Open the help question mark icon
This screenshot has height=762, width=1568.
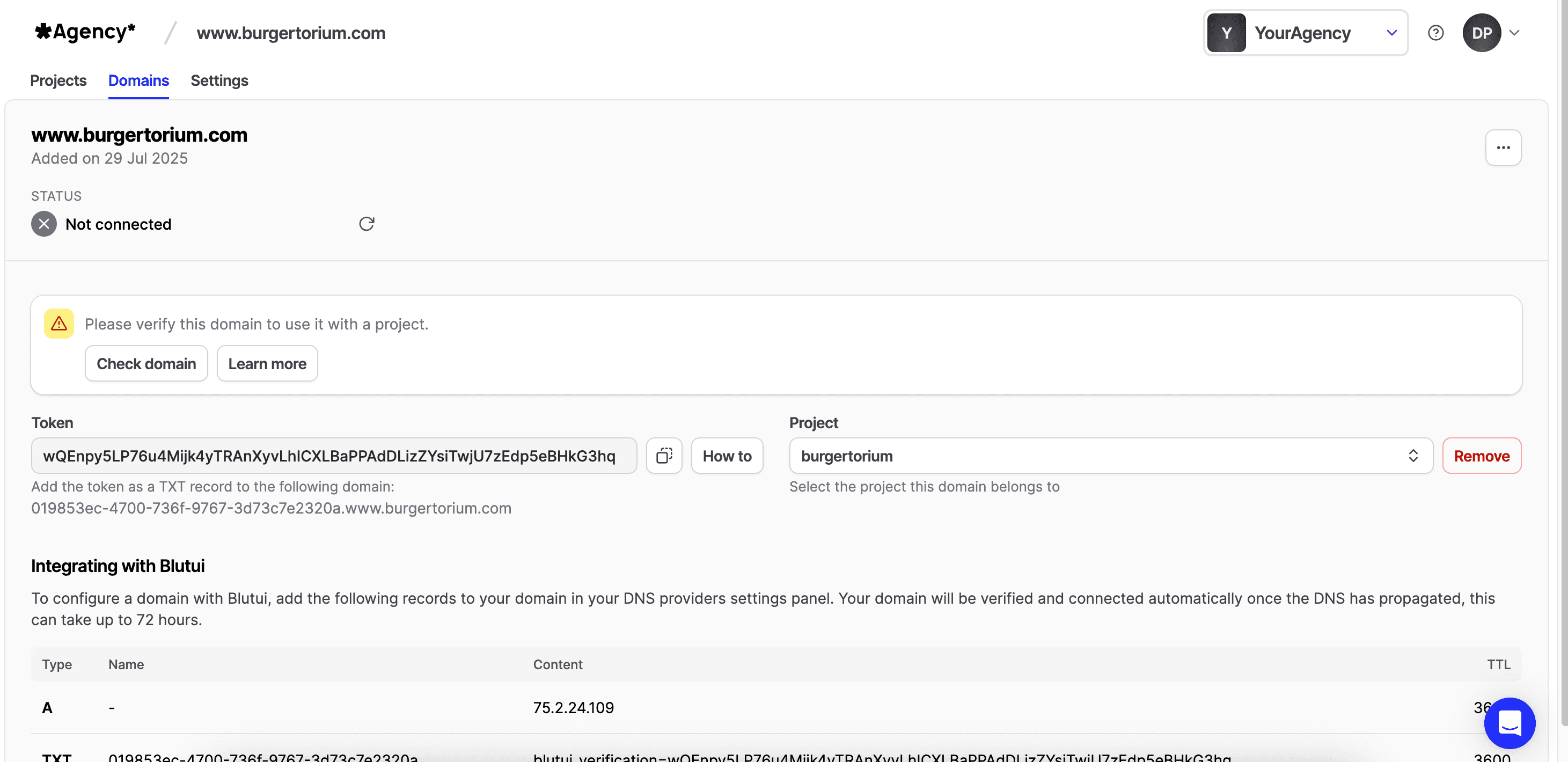pos(1435,33)
